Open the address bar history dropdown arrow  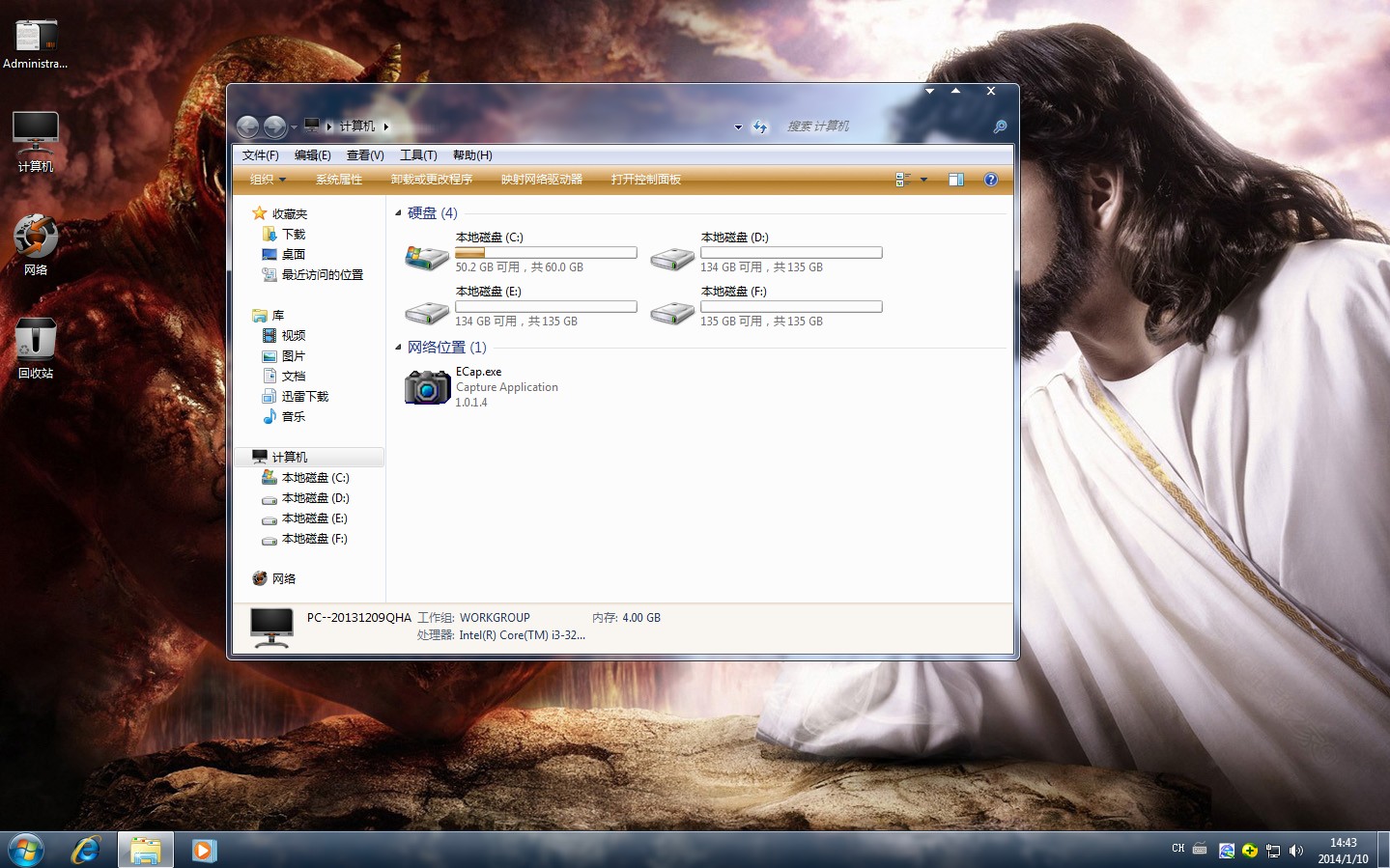point(738,126)
